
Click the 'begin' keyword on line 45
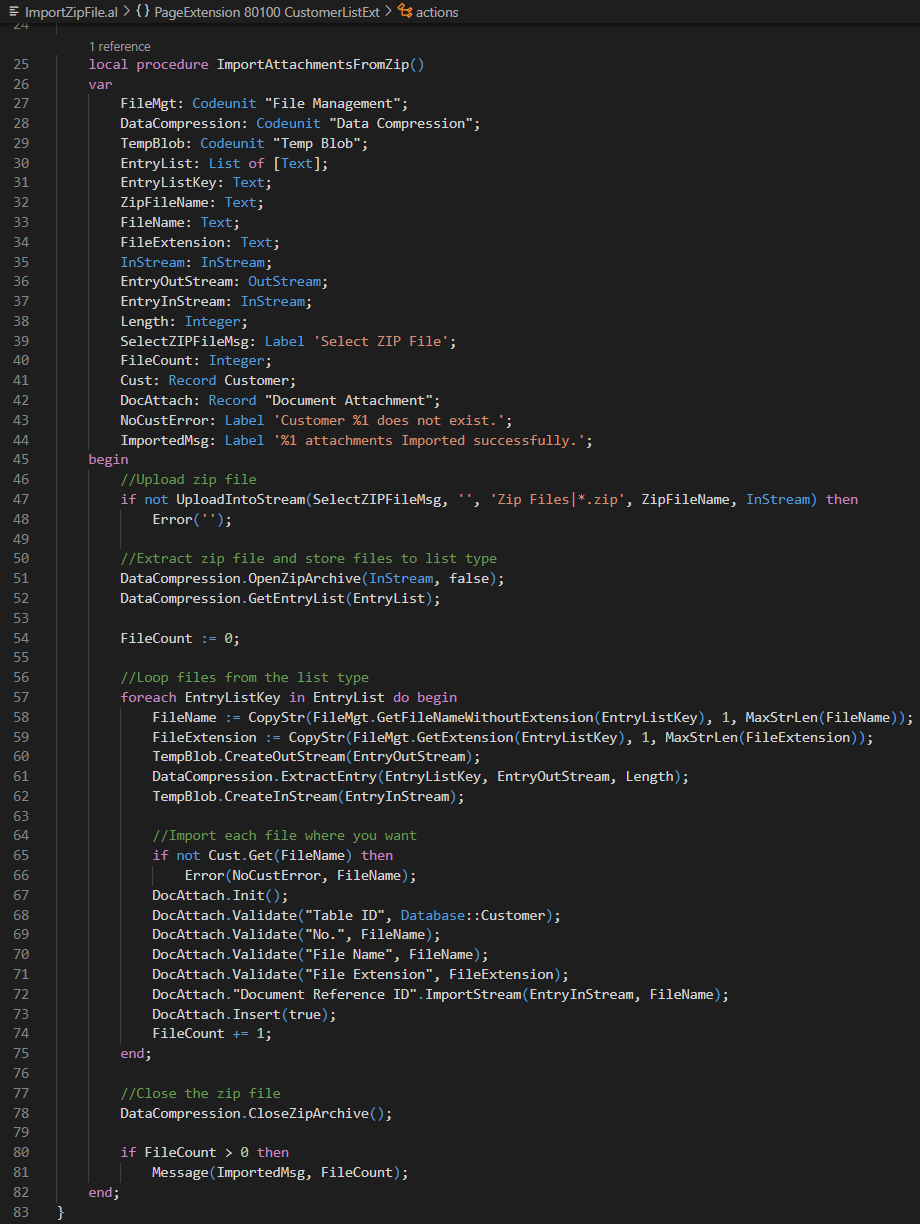tap(108, 459)
